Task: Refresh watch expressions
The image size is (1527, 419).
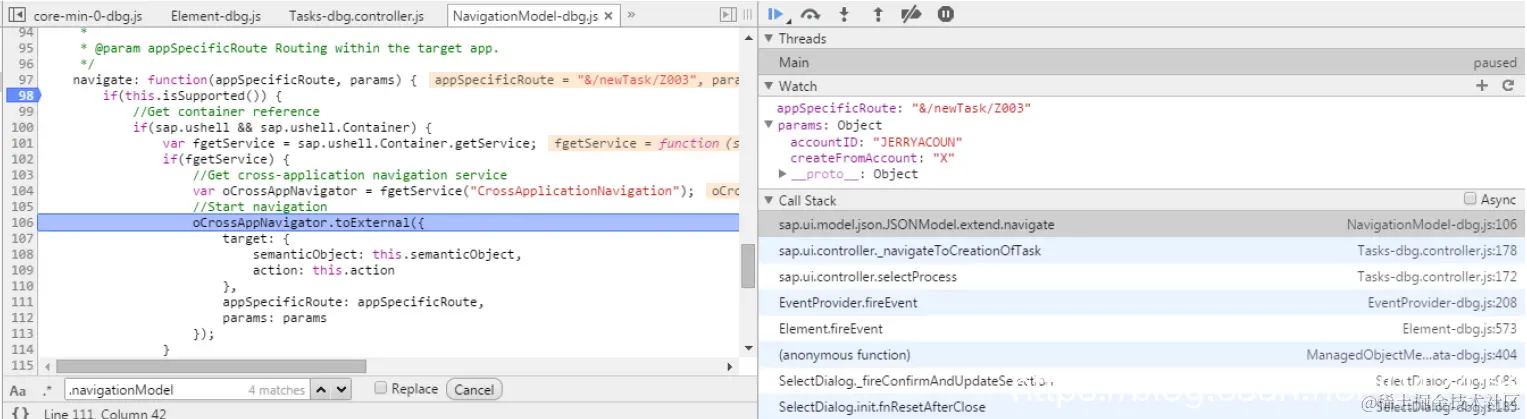Action: [x=1508, y=86]
